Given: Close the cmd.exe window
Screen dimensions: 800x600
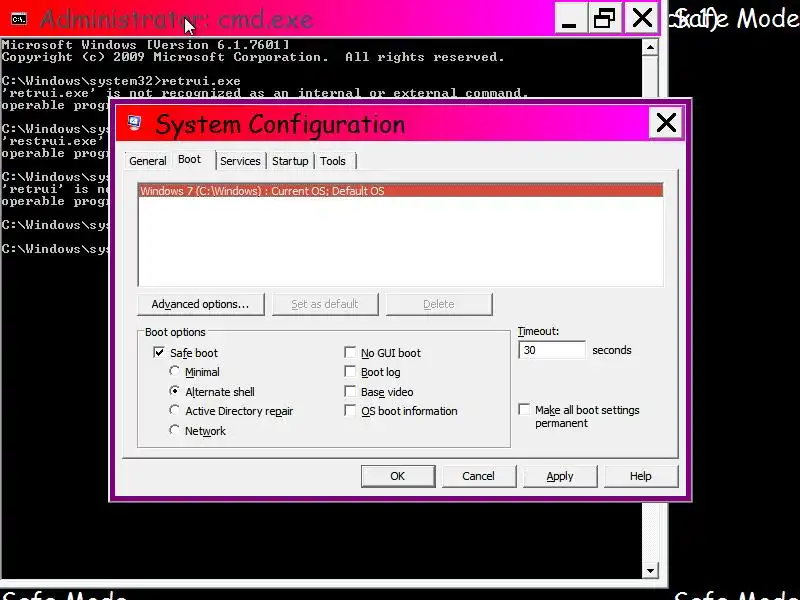Looking at the screenshot, I should (x=641, y=19).
